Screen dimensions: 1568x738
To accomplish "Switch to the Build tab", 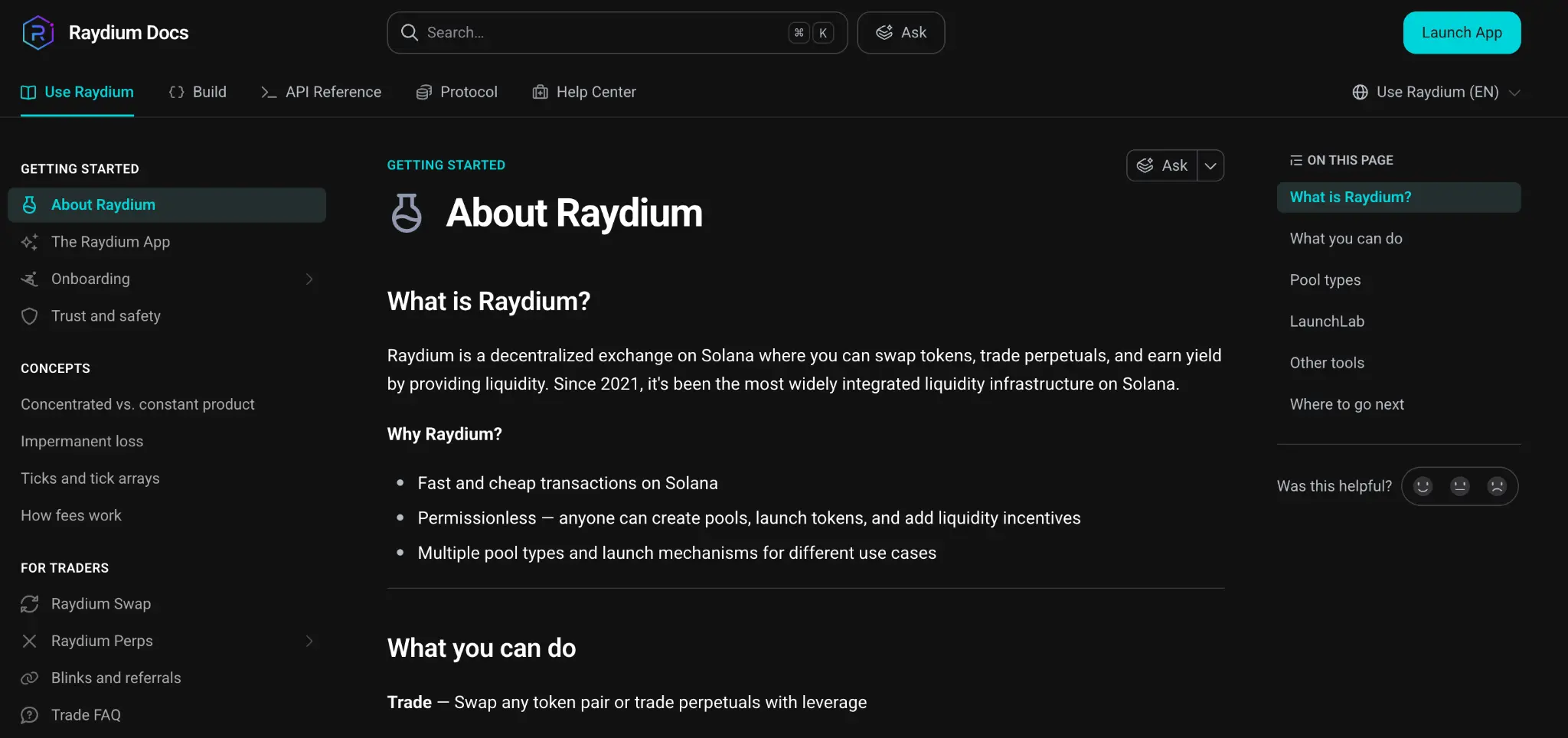I will click(198, 92).
